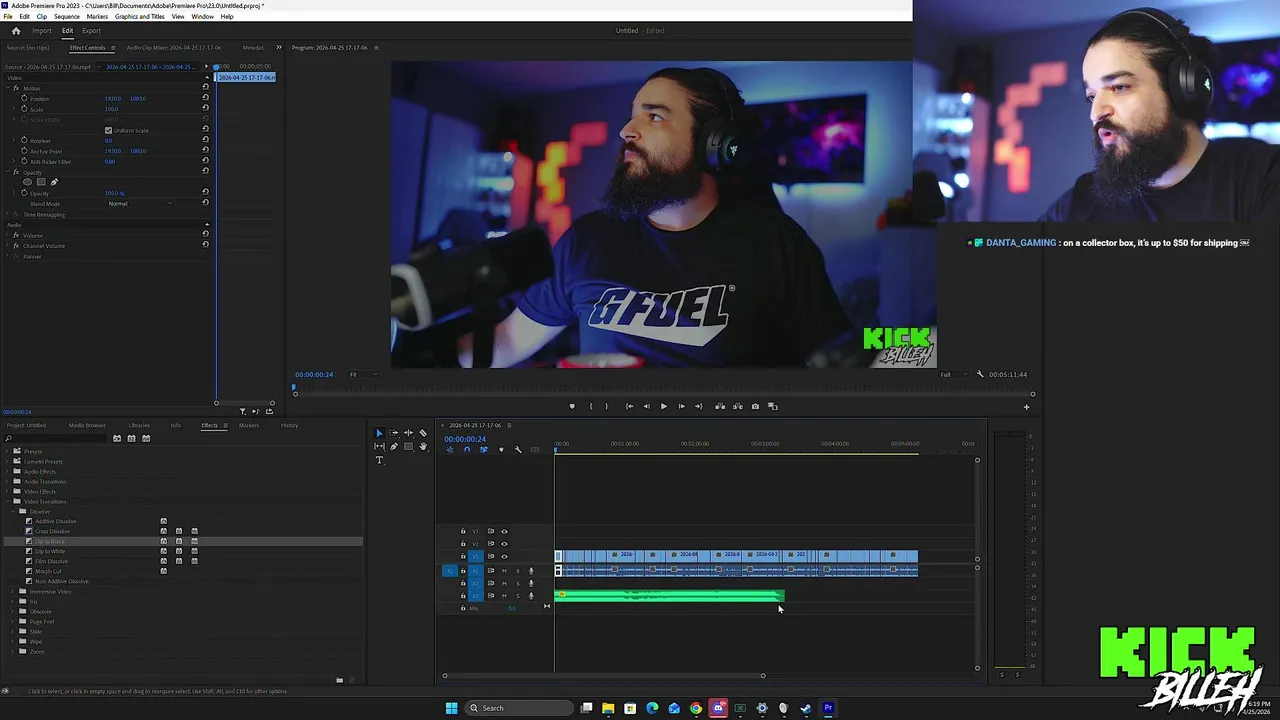The width and height of the screenshot is (1280, 720).
Task: Show overflow panel tabs in Source group
Action: 279,47
